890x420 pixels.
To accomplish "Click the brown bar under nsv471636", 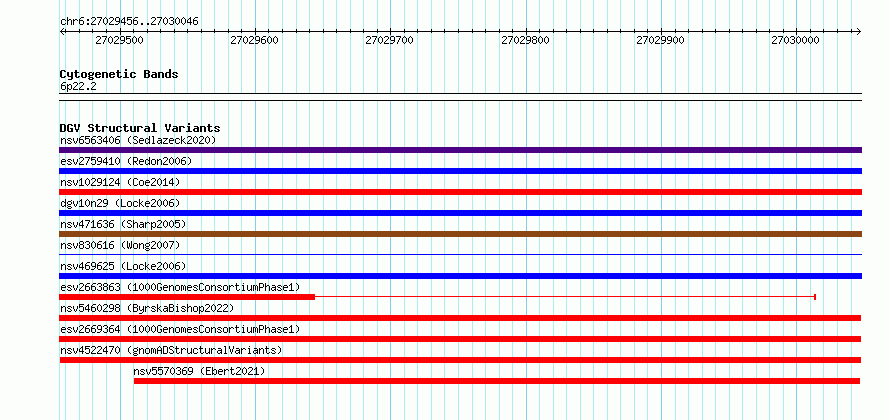I will coord(460,234).
